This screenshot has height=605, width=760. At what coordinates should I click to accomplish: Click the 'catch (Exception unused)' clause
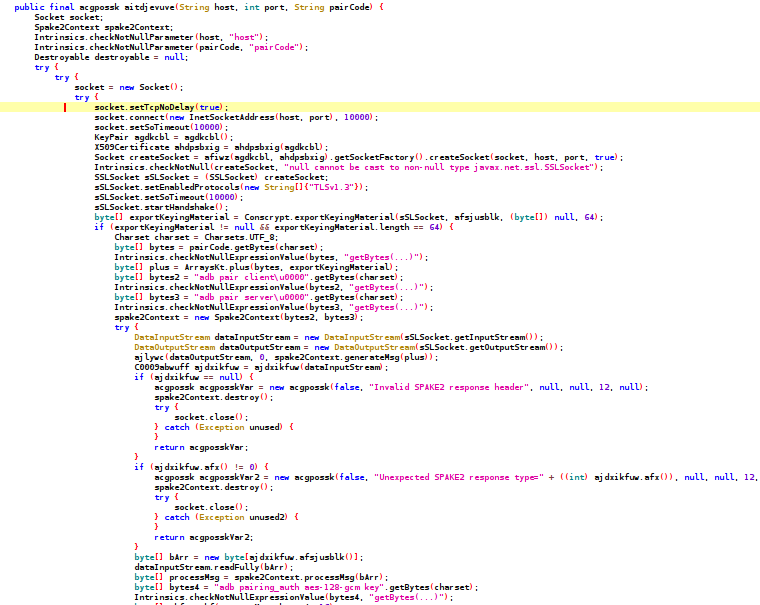point(222,428)
